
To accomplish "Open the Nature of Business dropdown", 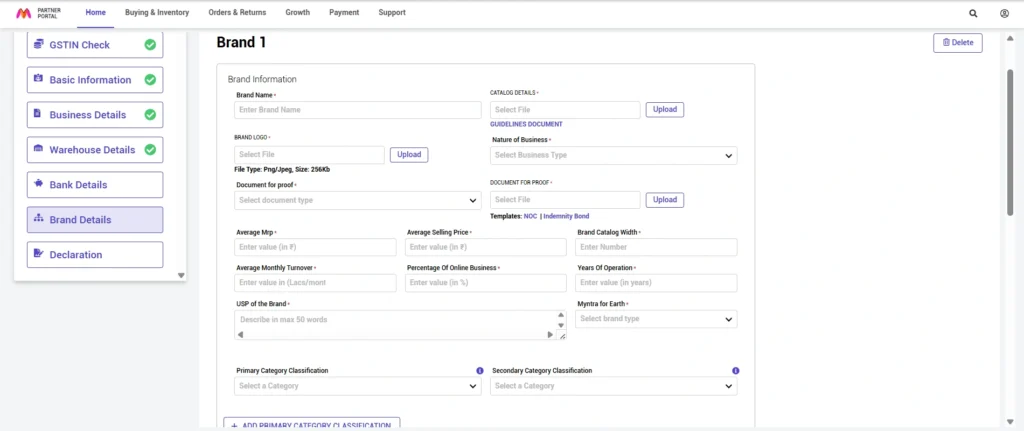I will pyautogui.click(x=614, y=155).
